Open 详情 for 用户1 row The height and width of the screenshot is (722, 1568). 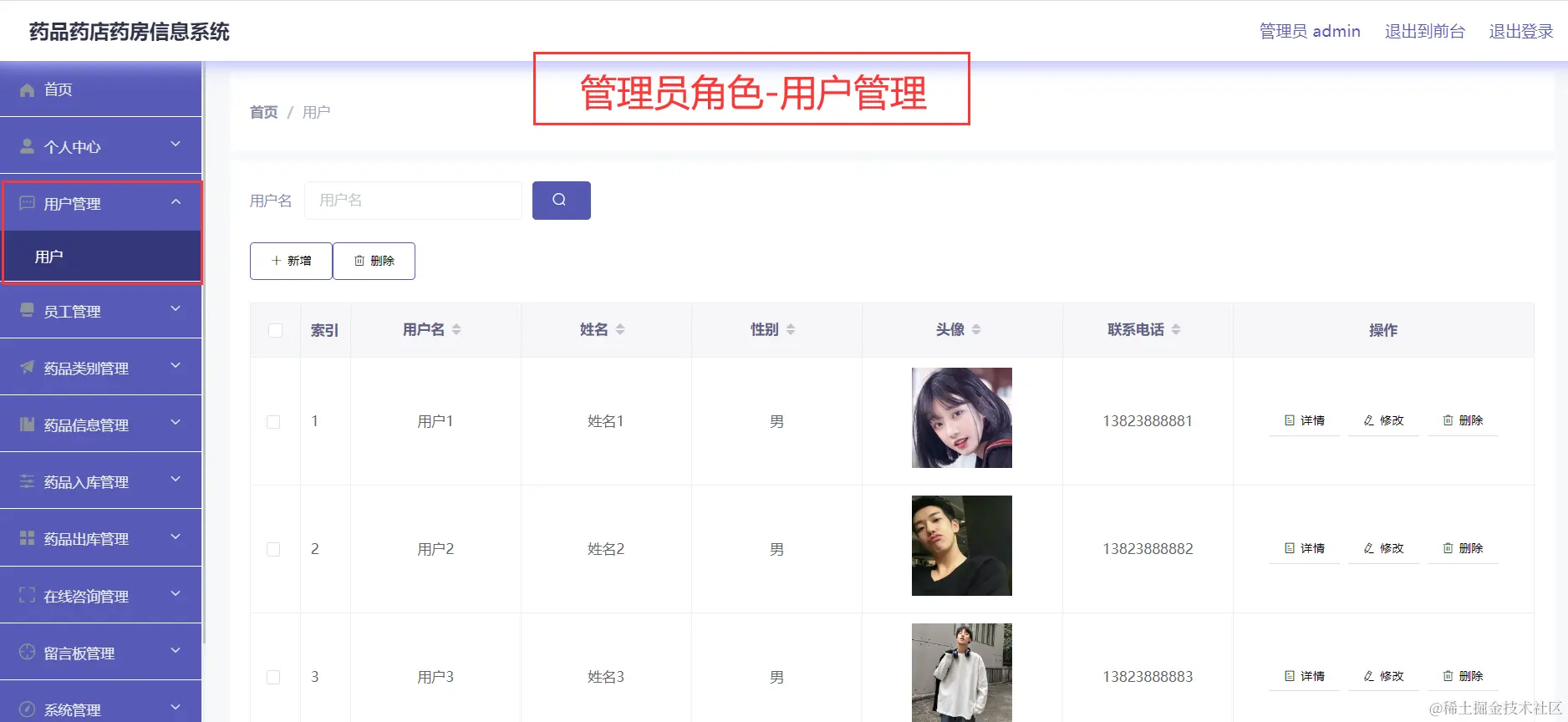click(1304, 420)
